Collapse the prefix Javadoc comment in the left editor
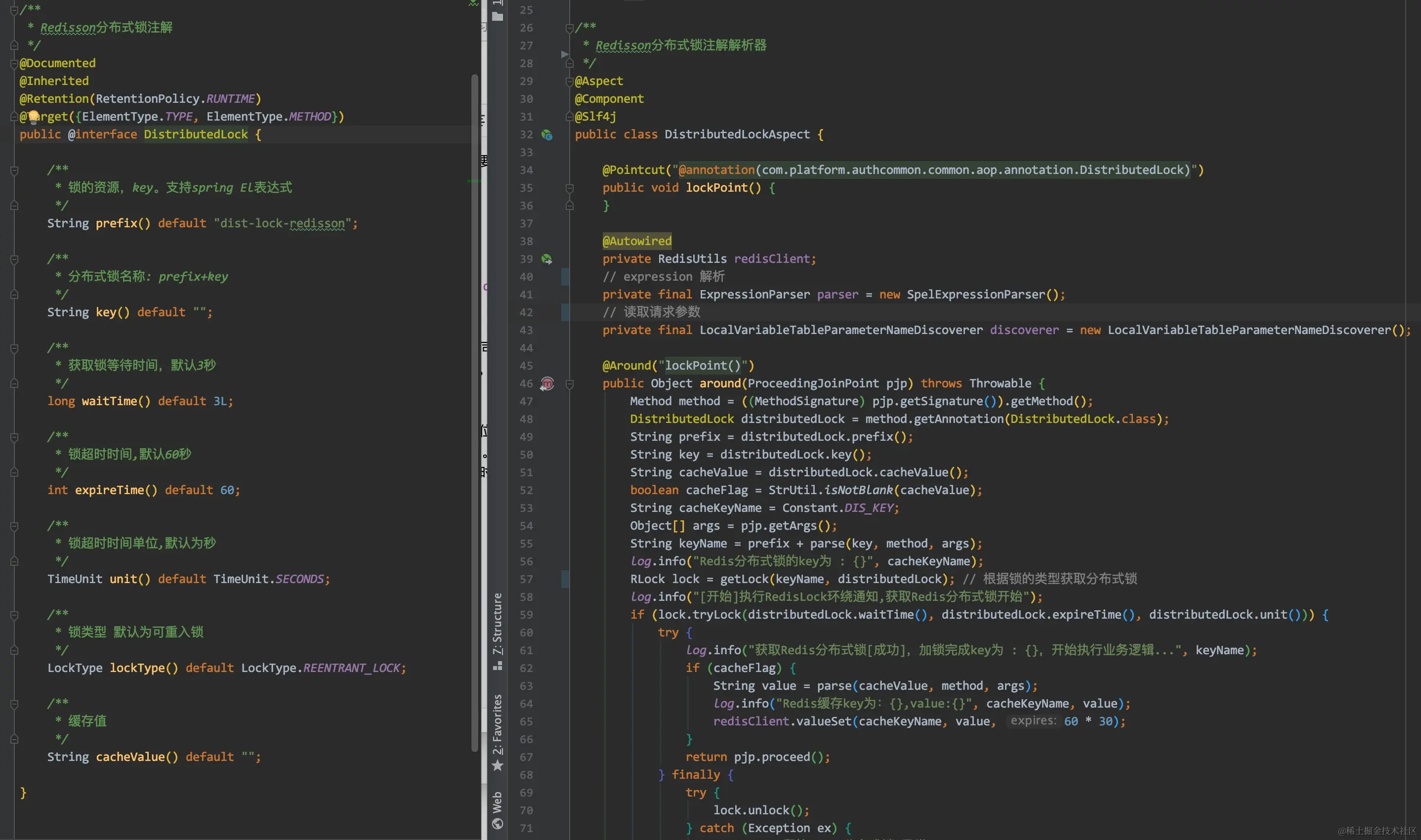Screen dimensions: 1421x840 14,170
